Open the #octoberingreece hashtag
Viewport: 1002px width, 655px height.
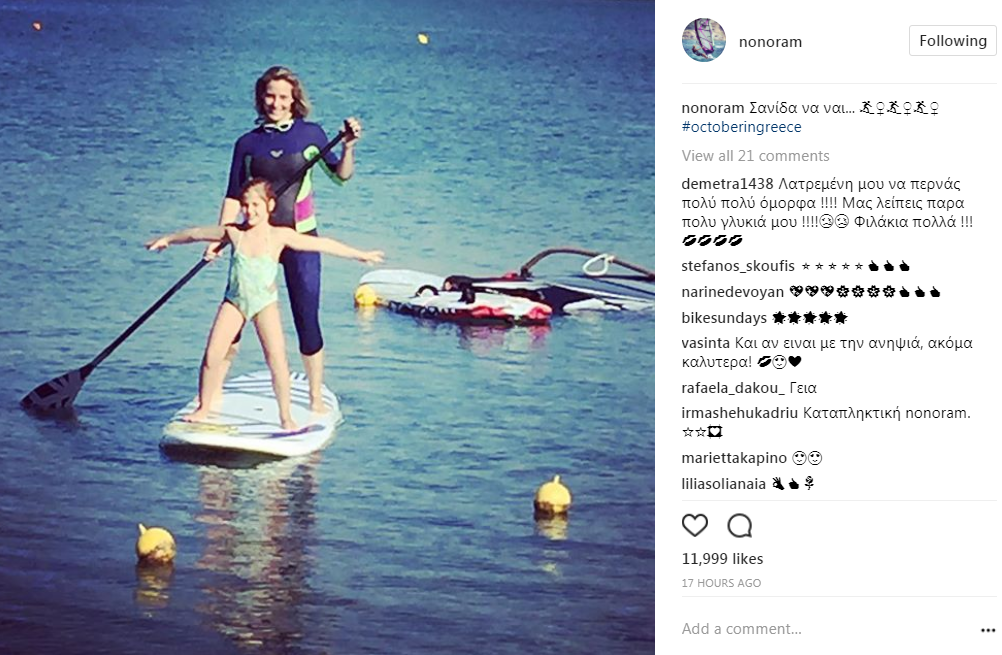coord(741,127)
